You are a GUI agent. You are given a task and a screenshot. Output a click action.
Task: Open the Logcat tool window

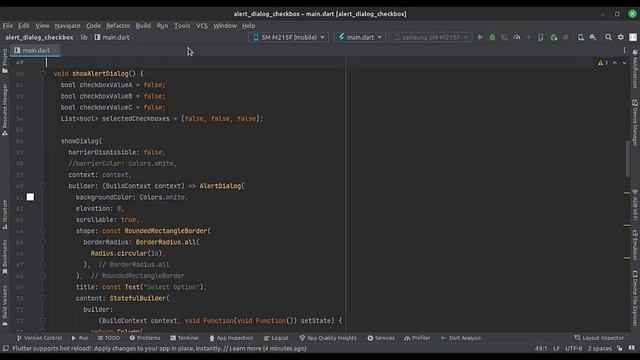[276, 338]
